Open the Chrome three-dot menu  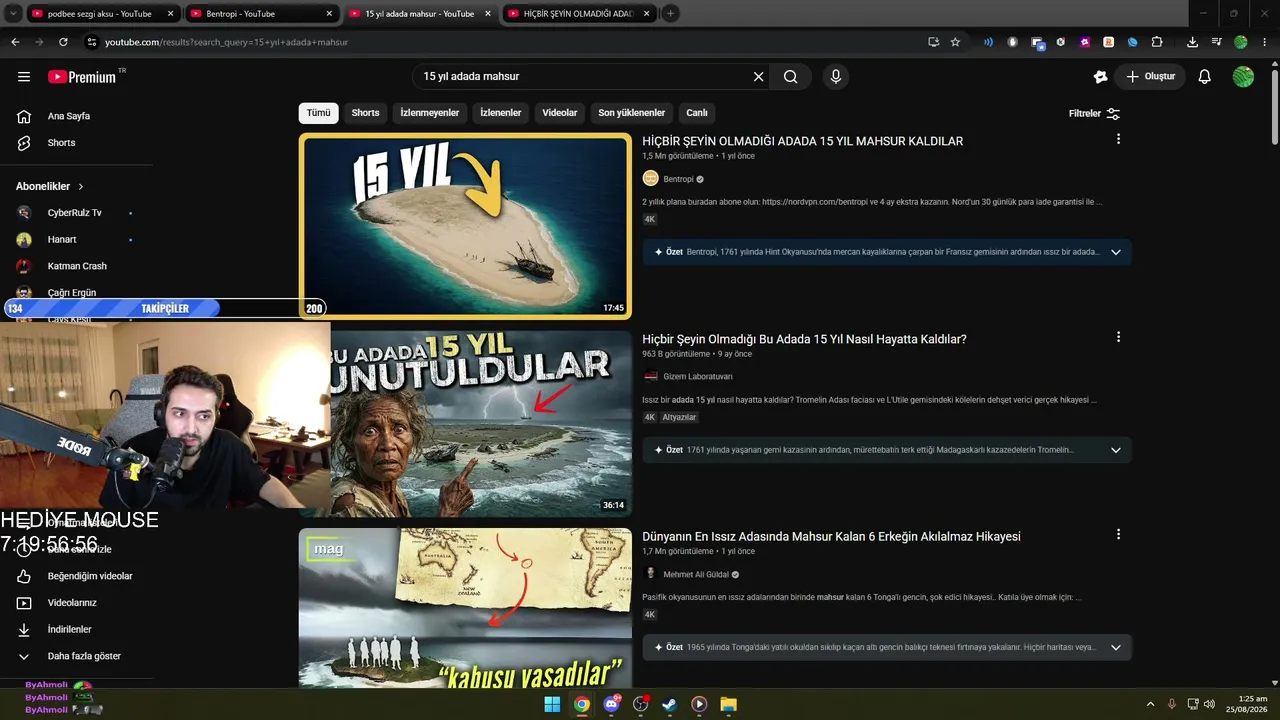(1265, 42)
